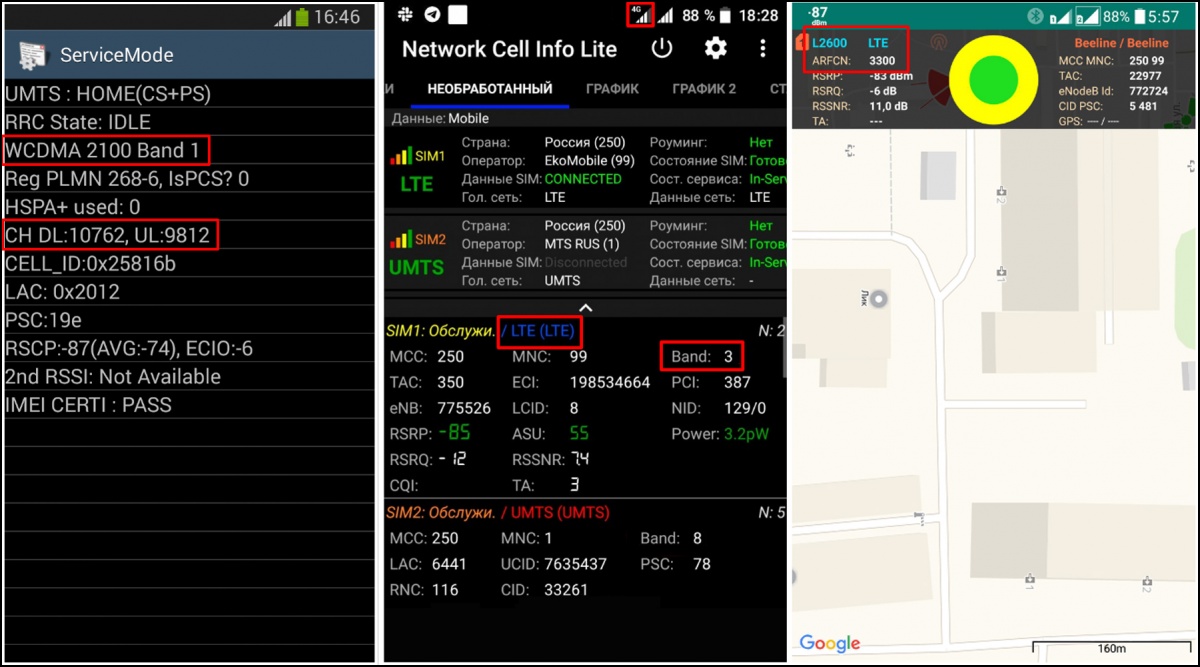1200x667 pixels.
Task: Tap the green-yellow signal quality circle
Action: 993,78
